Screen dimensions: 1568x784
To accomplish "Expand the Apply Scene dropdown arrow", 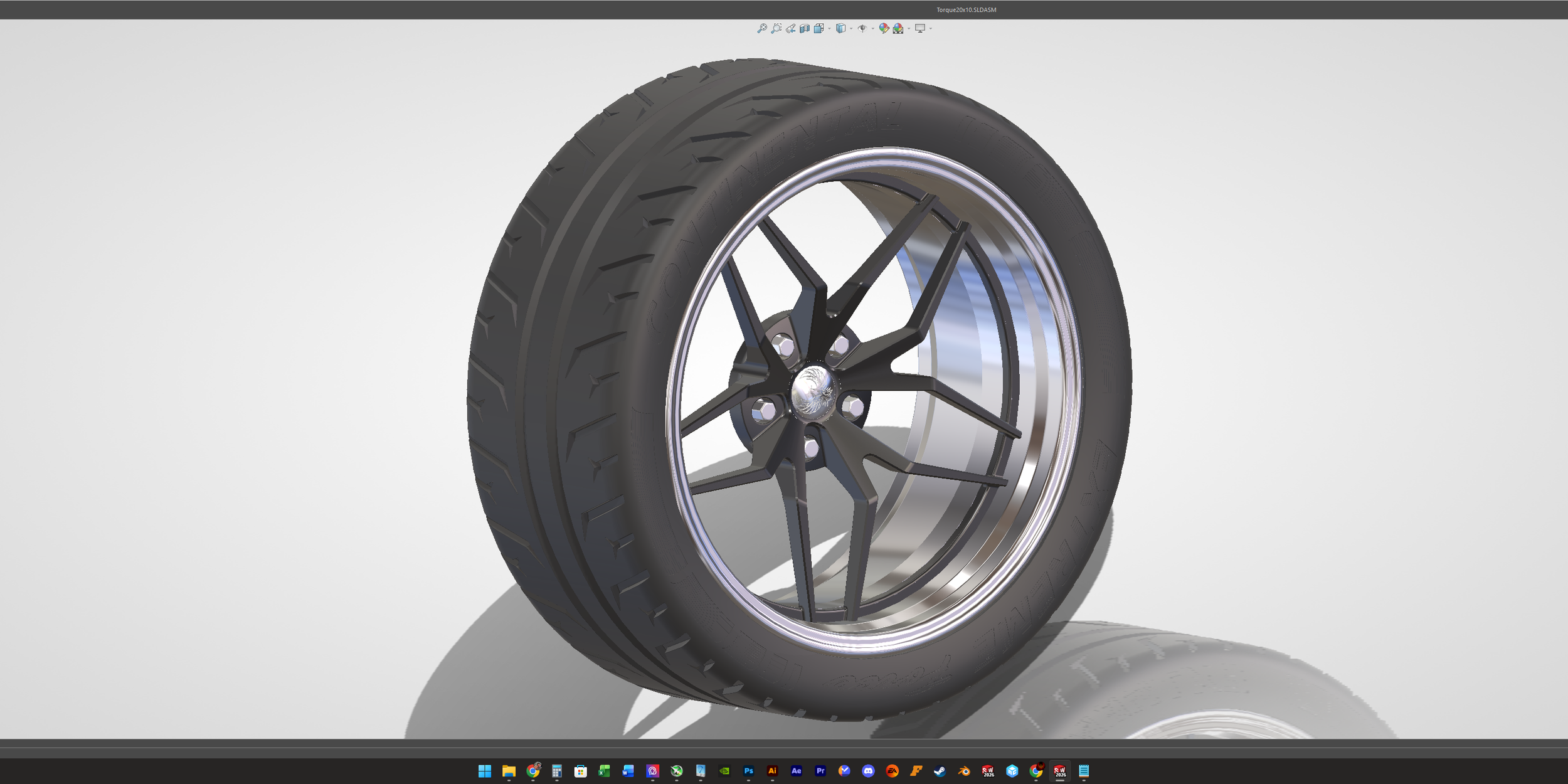I will 909,28.
